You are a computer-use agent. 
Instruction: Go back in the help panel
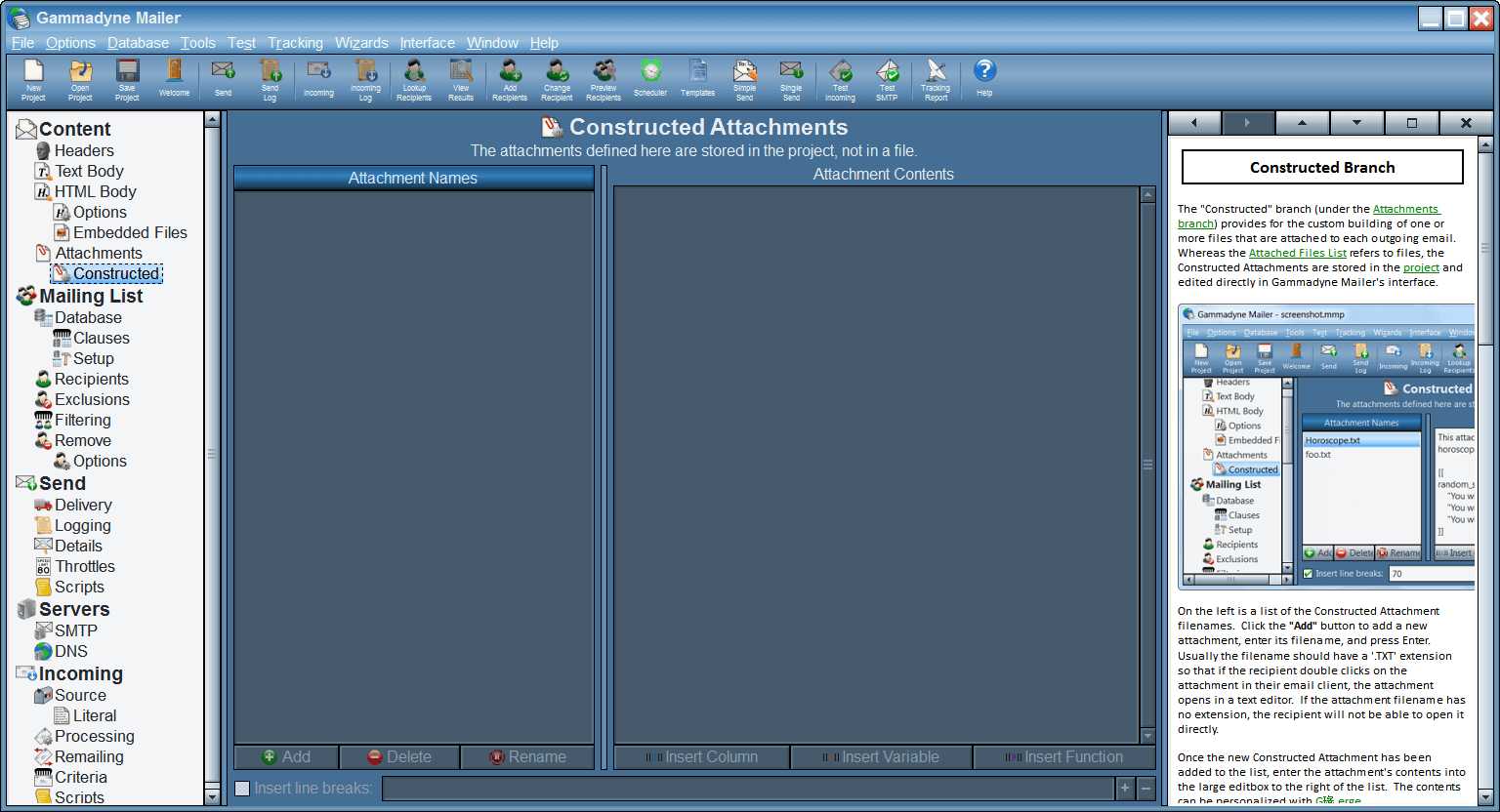(1193, 123)
